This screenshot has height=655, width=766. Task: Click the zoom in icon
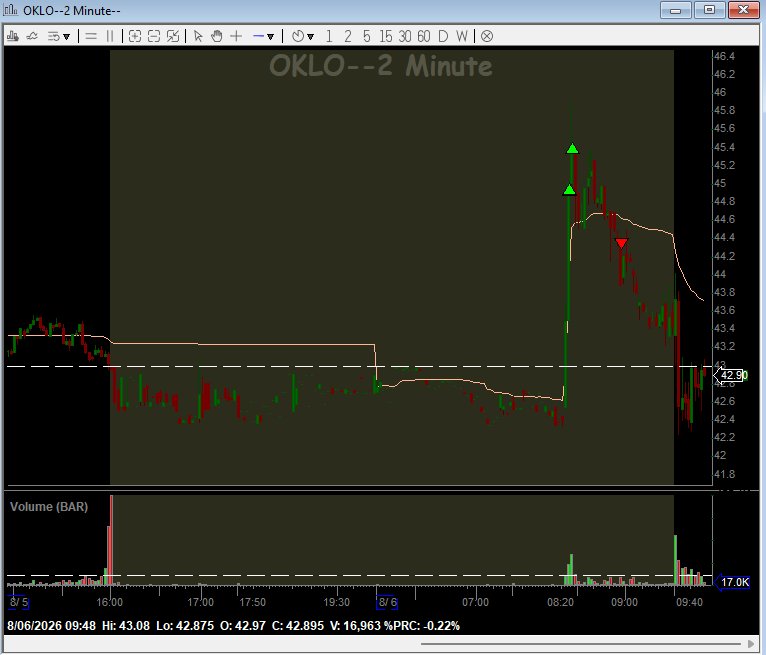(135, 36)
